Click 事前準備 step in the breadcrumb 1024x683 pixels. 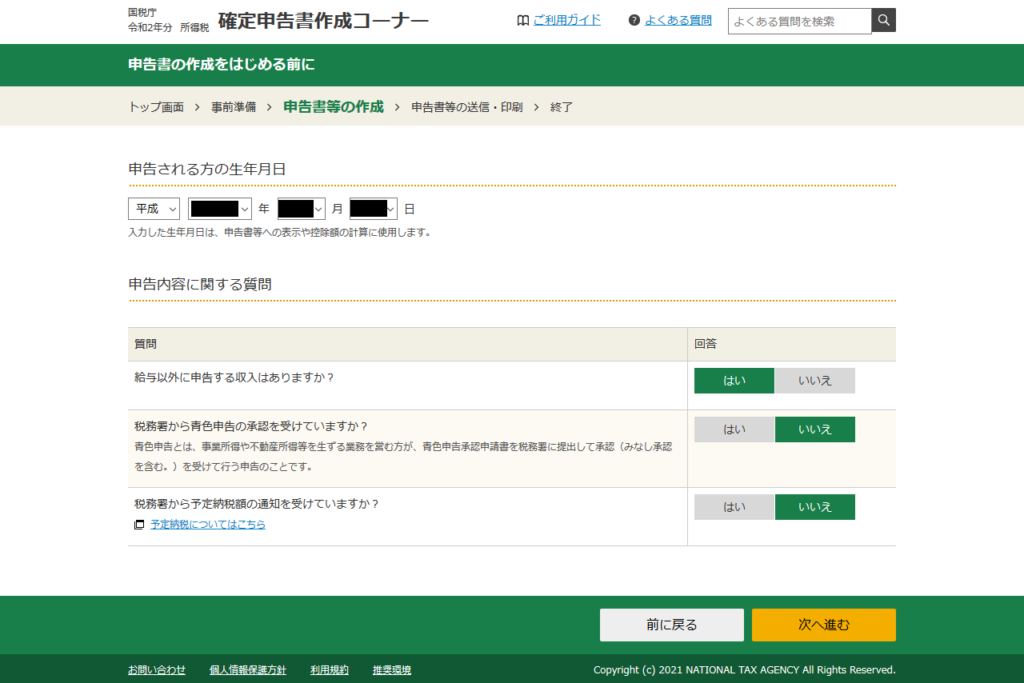[233, 107]
